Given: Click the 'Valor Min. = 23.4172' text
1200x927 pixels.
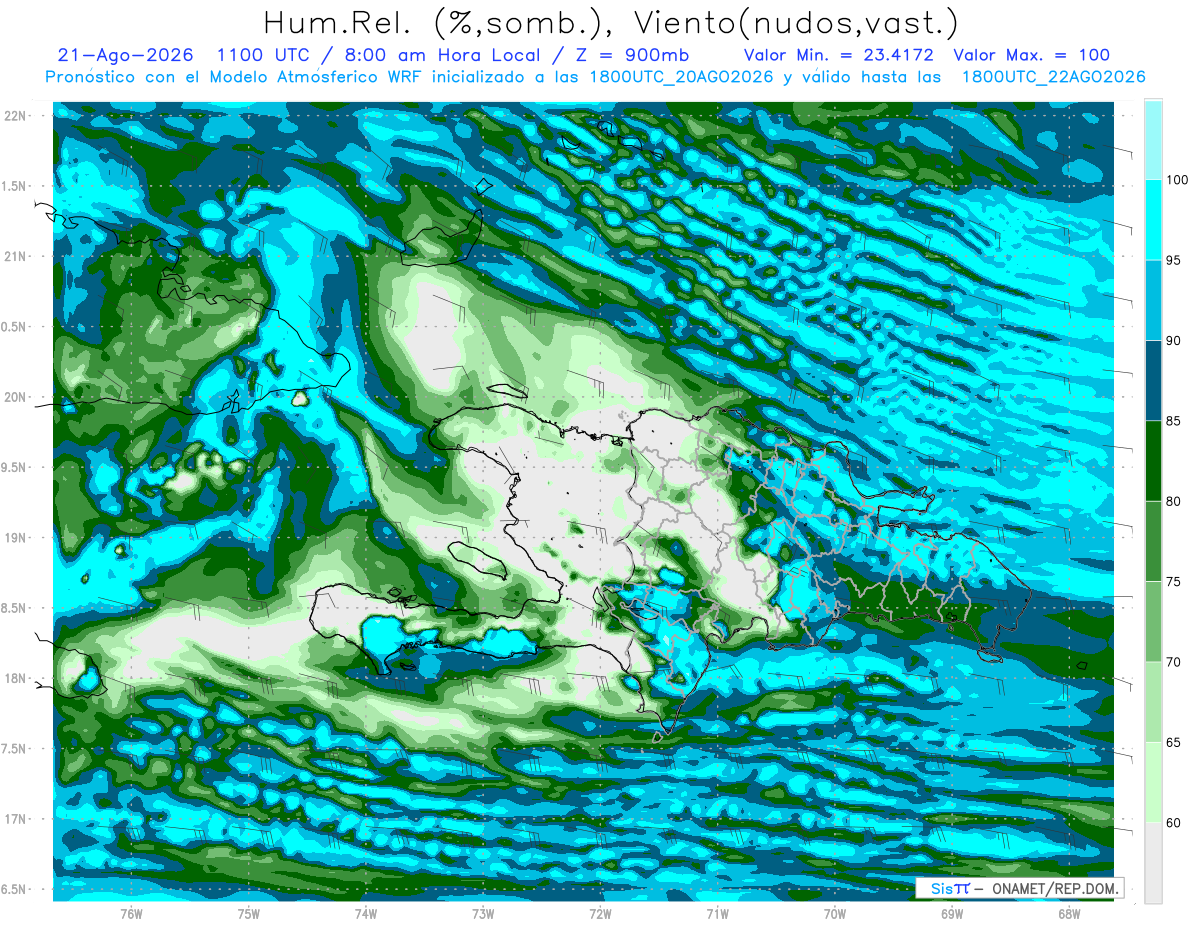Looking at the screenshot, I should coord(838,55).
